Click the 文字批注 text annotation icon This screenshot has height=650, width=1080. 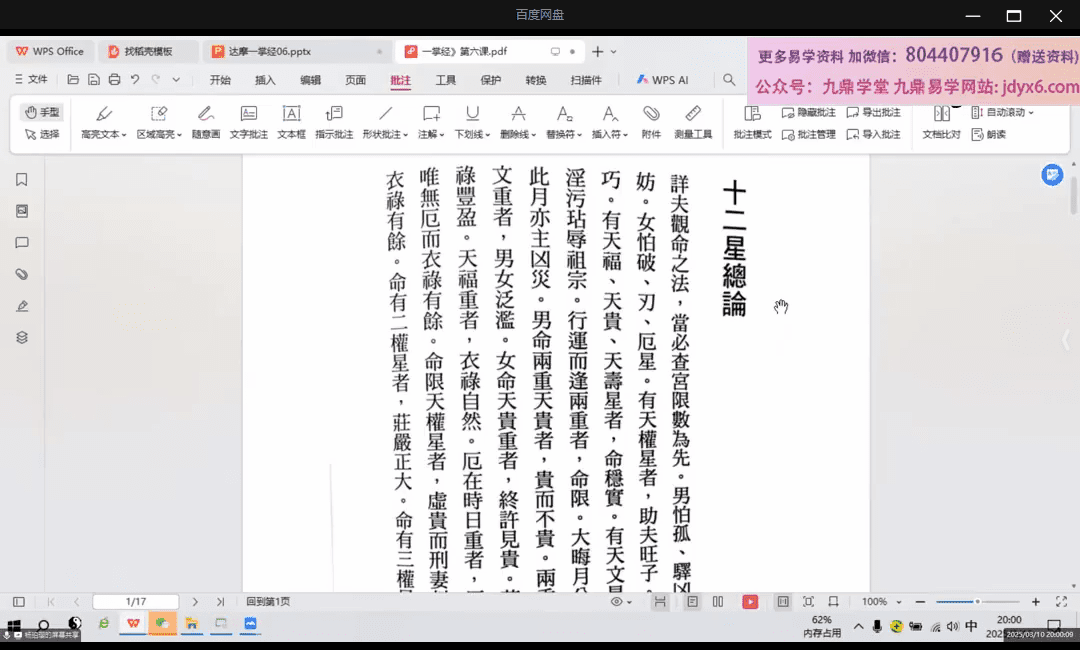pyautogui.click(x=248, y=121)
